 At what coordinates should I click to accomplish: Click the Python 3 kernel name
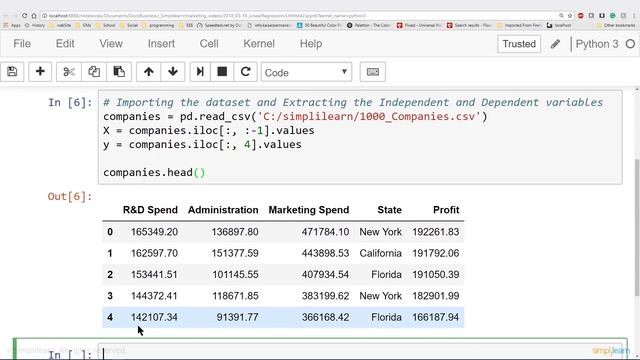[597, 44]
